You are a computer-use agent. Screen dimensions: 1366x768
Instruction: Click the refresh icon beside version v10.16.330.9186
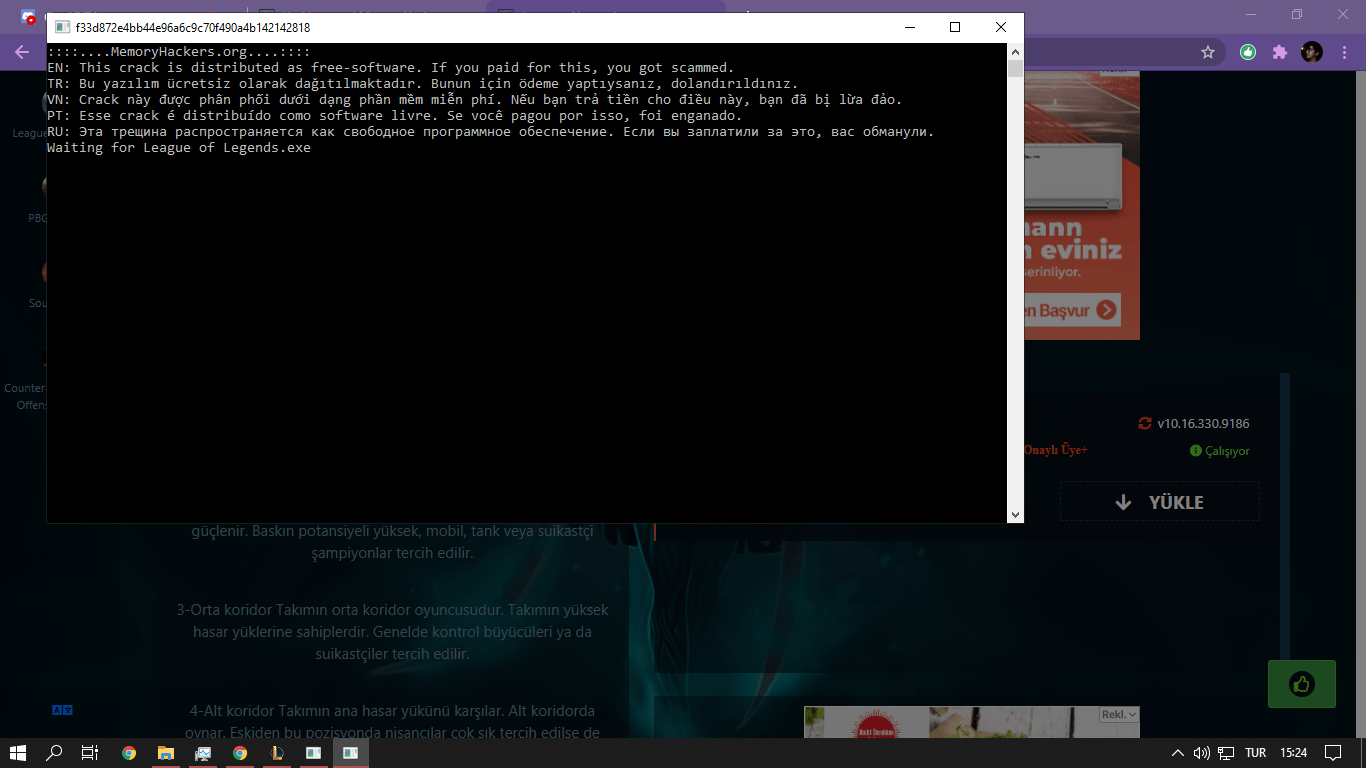coord(1145,424)
